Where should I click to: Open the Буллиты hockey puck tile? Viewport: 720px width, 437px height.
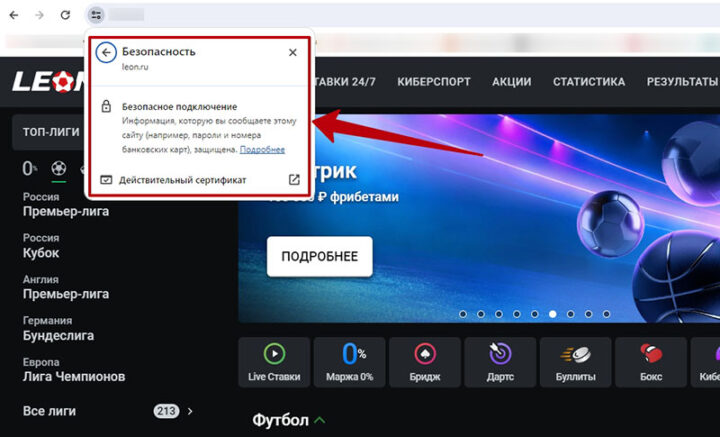click(x=575, y=362)
